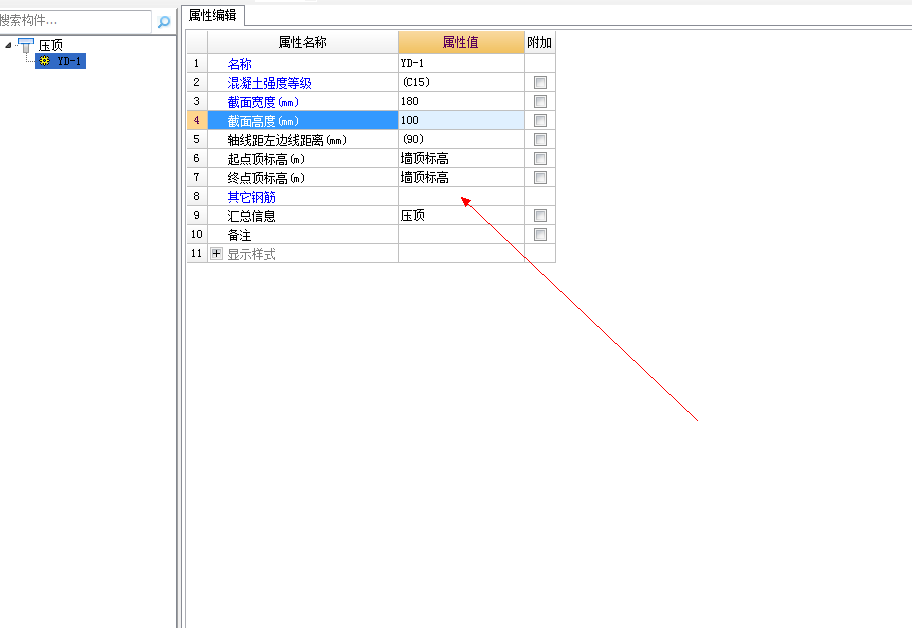Select the YD-1 tree item
This screenshot has width=912, height=628.
pos(60,61)
